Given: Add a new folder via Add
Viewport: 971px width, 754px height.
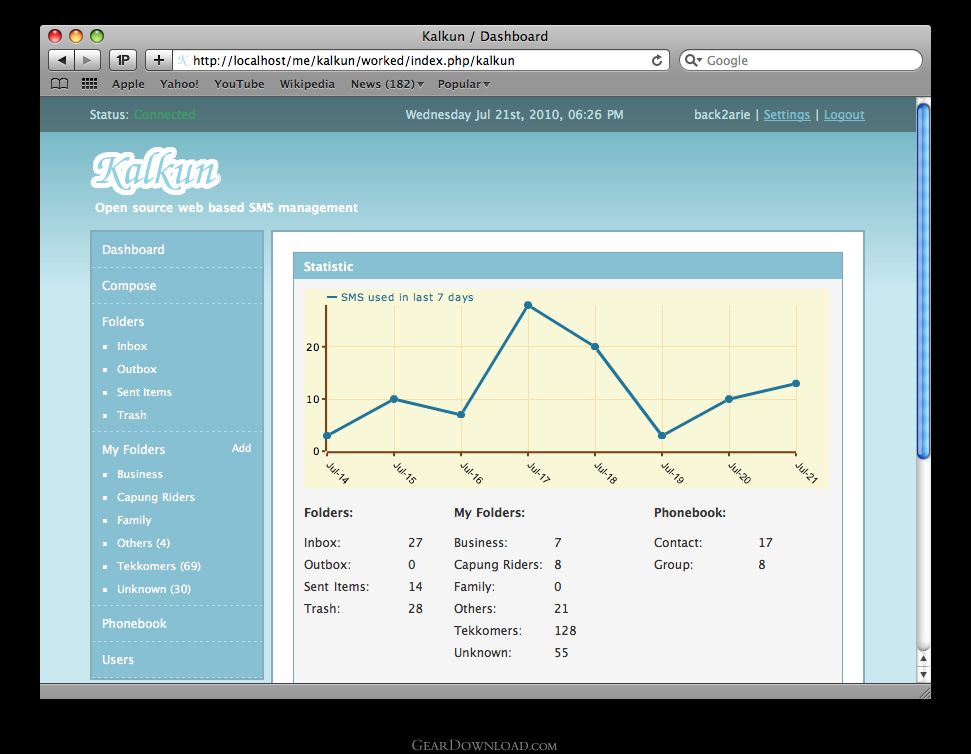Looking at the screenshot, I should pos(242,448).
